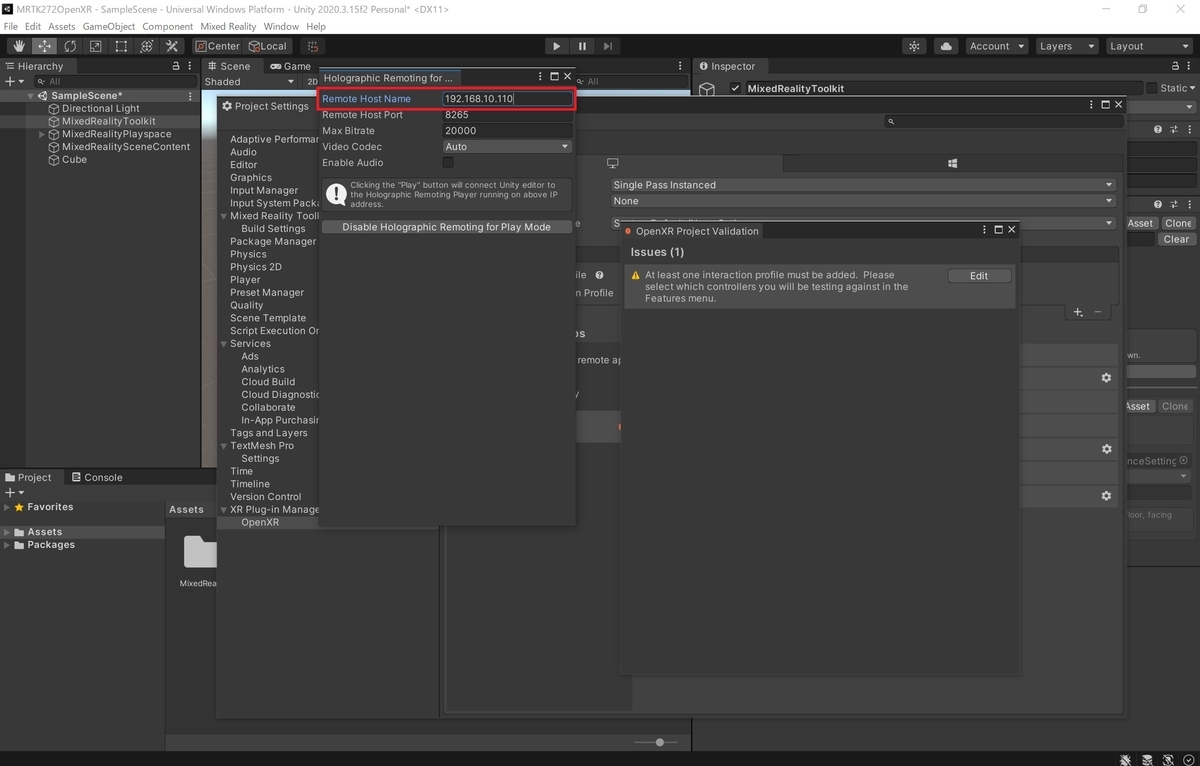
Task: Adjust the Project asset icon size slider
Action: click(x=659, y=742)
